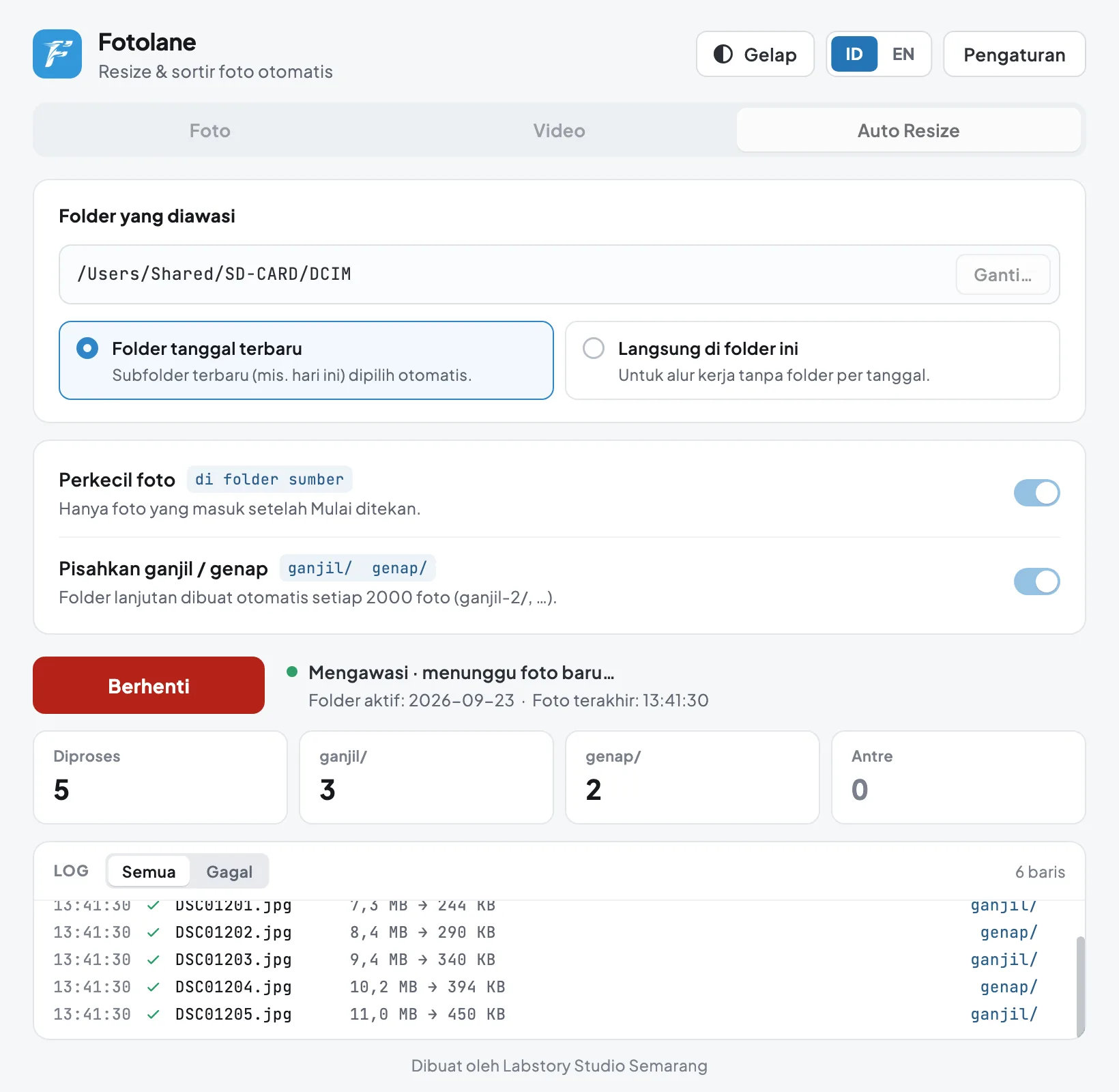The image size is (1119, 1092).
Task: Click the checkmark icon of the DSC01202.jpg row
Action: pyautogui.click(x=154, y=932)
